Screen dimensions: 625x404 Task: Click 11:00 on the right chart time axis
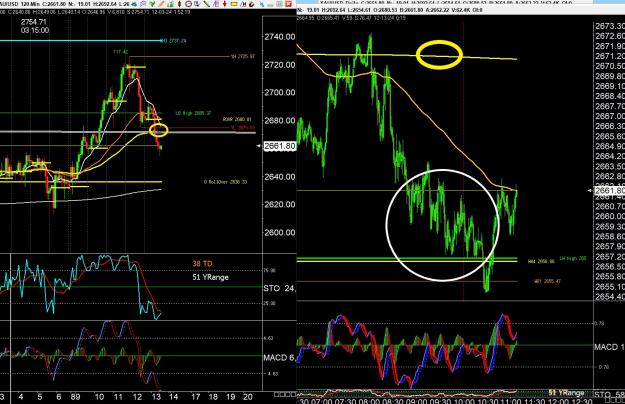tap(511, 401)
